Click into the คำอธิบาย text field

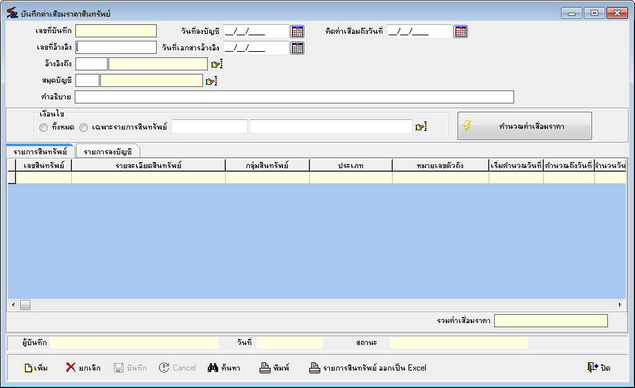click(294, 97)
